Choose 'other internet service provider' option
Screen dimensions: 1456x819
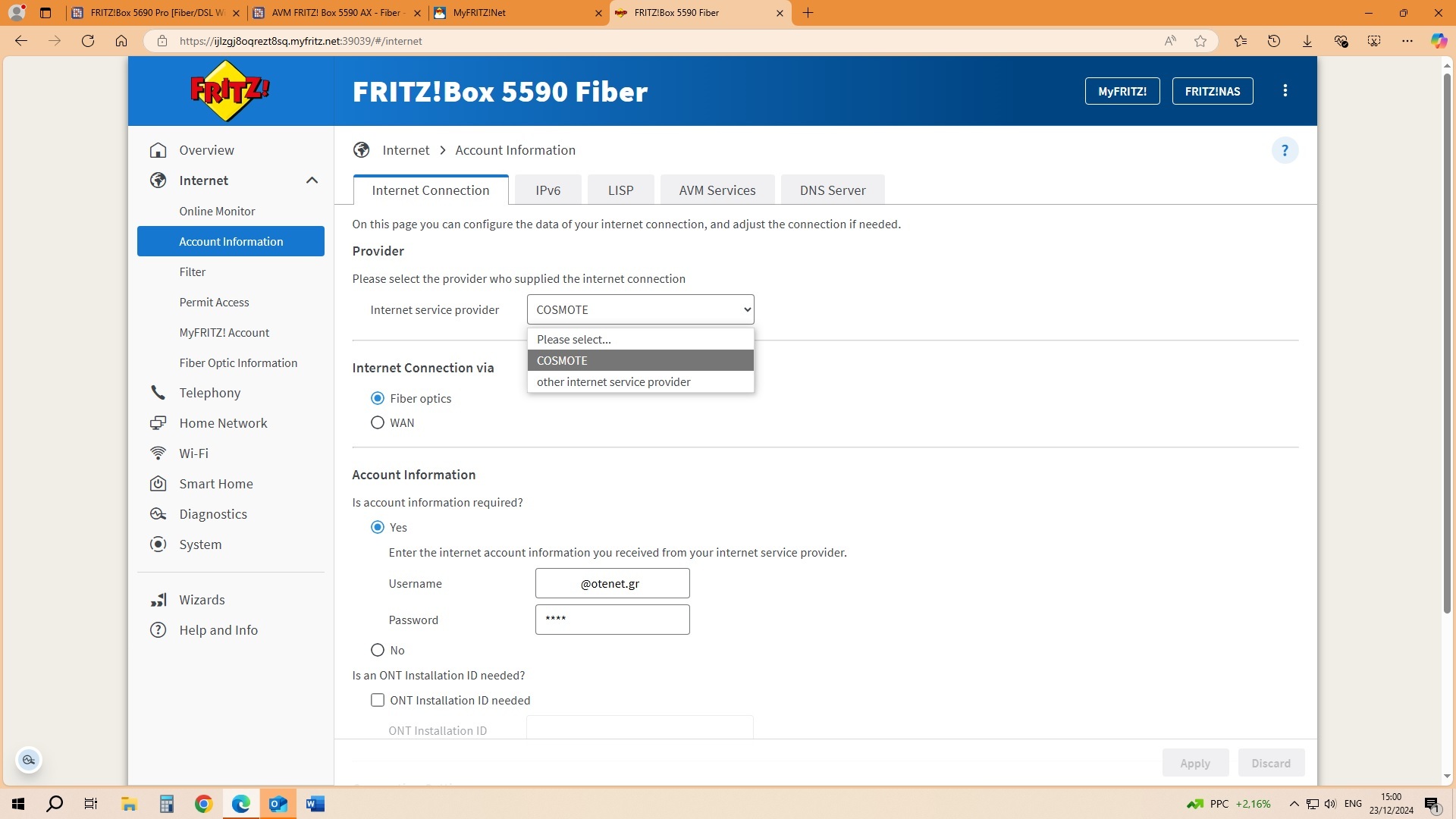[641, 381]
